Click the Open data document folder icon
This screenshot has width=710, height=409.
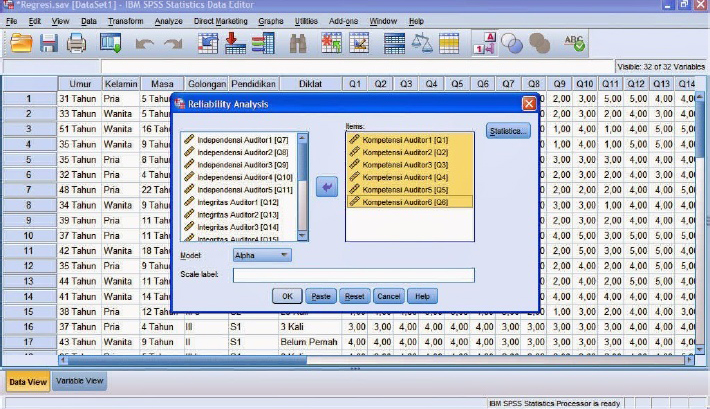click(x=21, y=43)
